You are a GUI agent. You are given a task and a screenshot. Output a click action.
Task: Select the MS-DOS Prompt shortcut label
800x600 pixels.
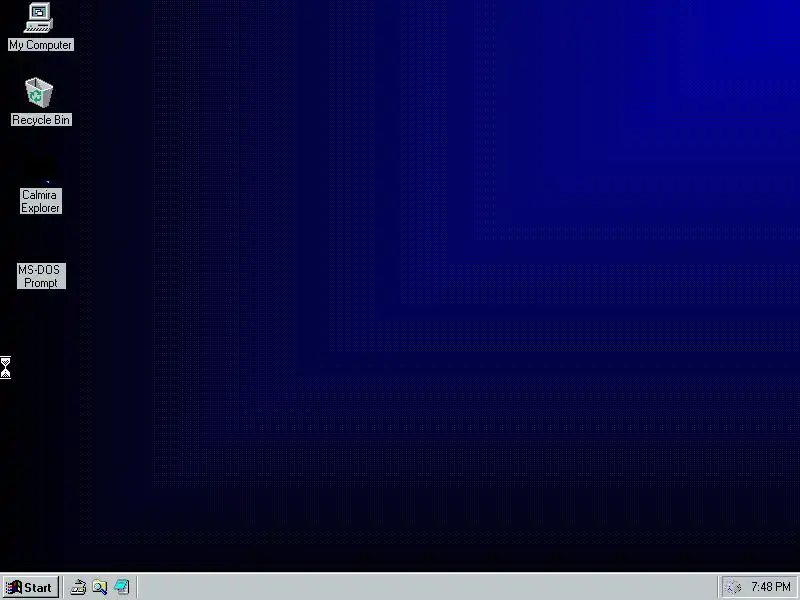41,276
